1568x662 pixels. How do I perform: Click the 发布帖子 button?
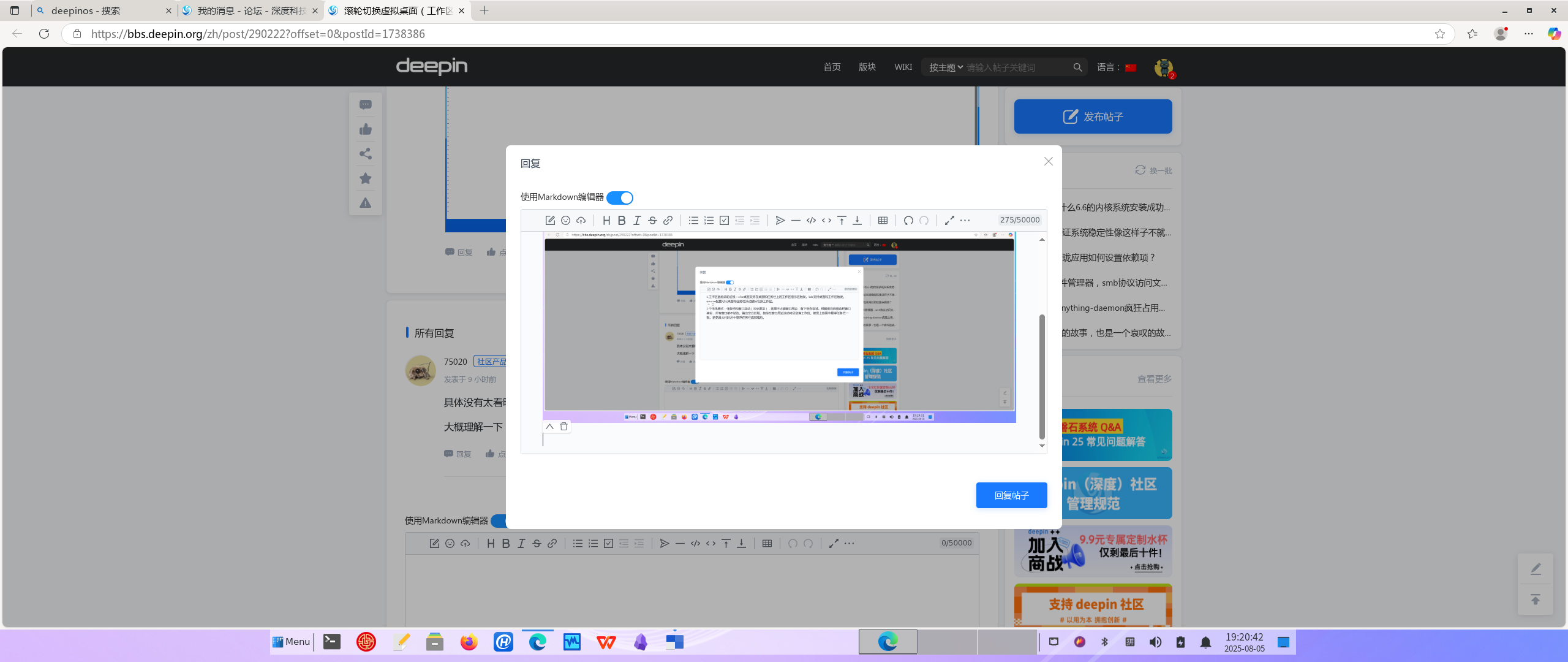point(1093,116)
